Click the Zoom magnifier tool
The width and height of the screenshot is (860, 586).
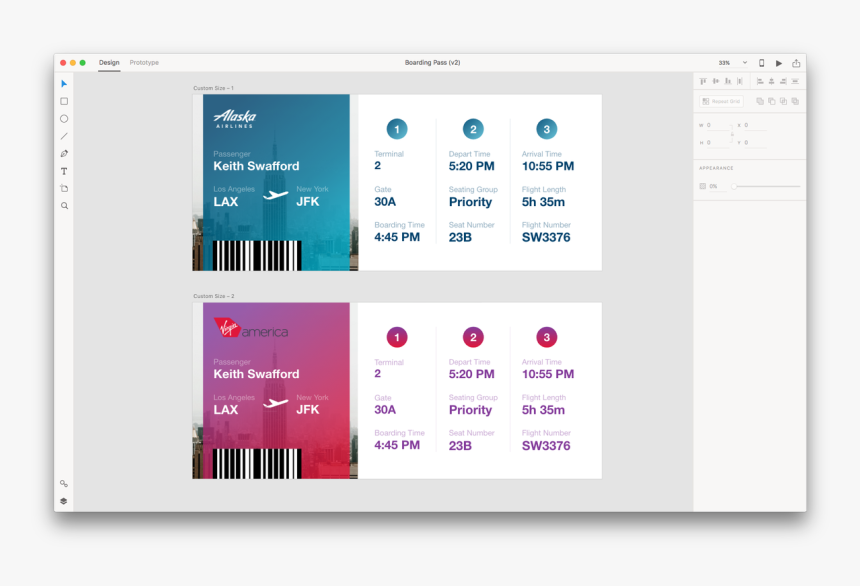pyautogui.click(x=64, y=206)
